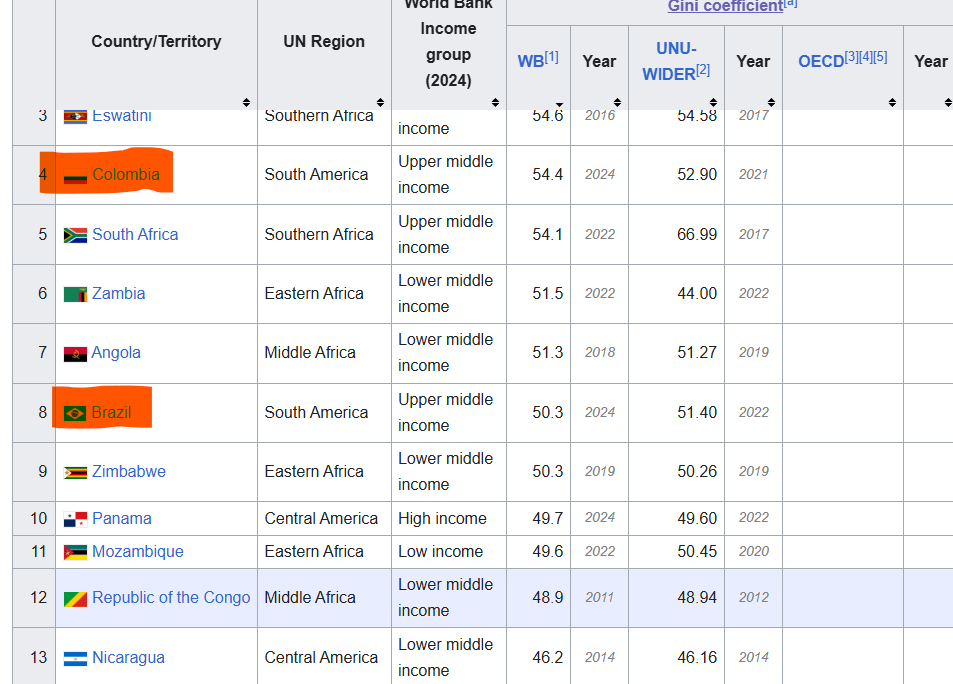This screenshot has width=953, height=684.
Task: Open the Zambia country link
Action: (x=119, y=294)
